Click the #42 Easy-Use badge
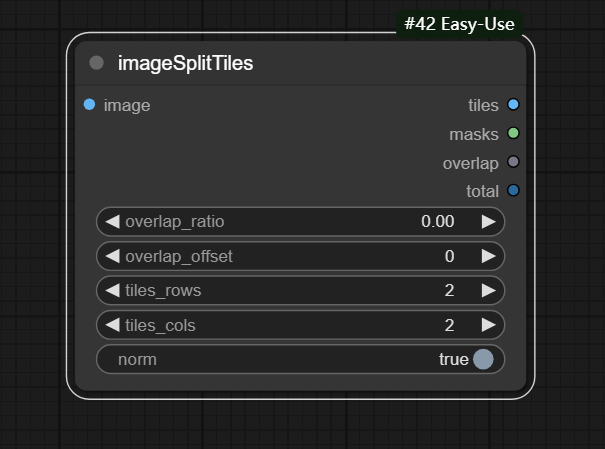Screen dimensions: 605x449 pos(460,22)
